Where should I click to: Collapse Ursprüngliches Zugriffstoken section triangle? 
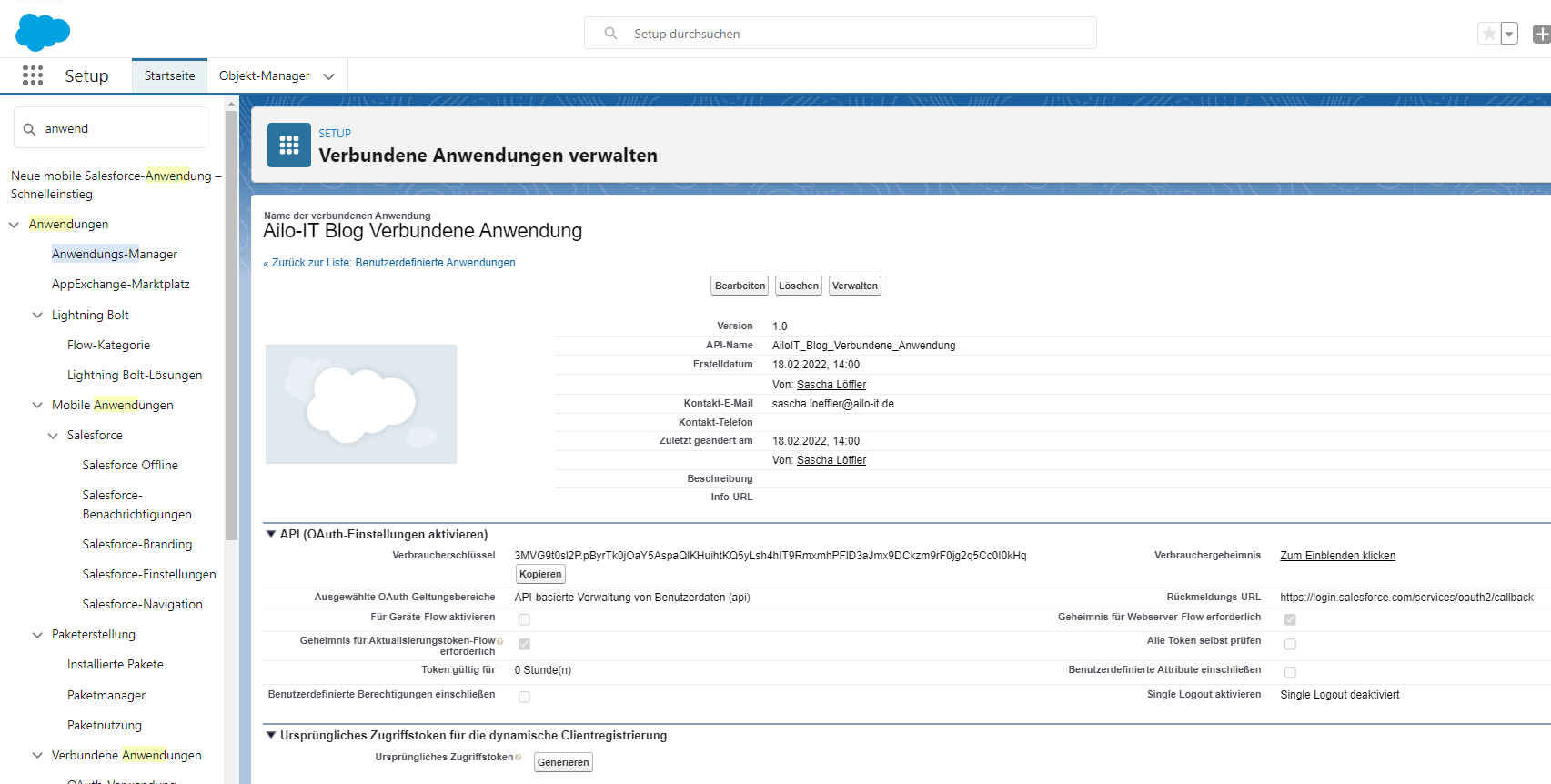coord(270,735)
